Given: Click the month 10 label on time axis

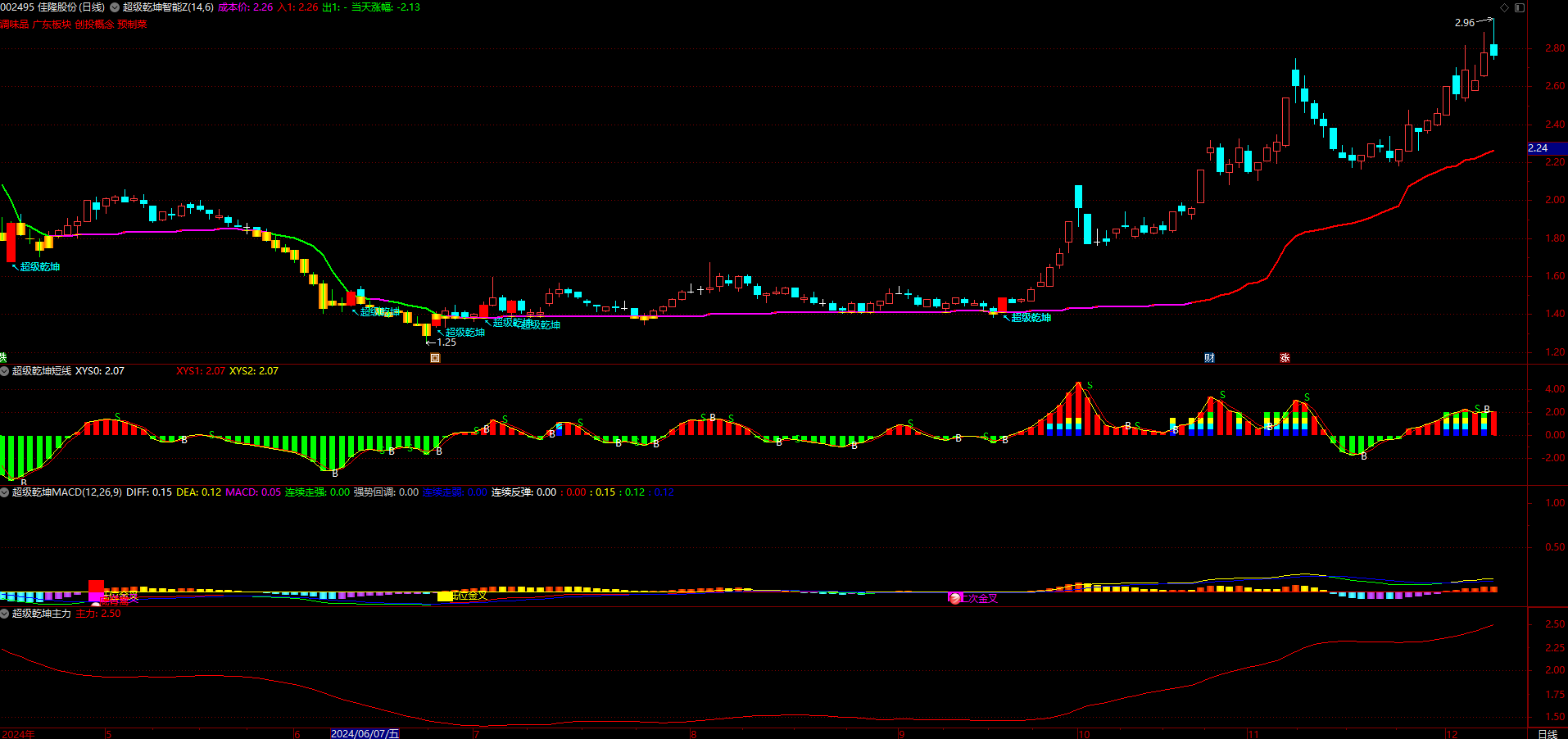Looking at the screenshot, I should tap(1084, 734).
